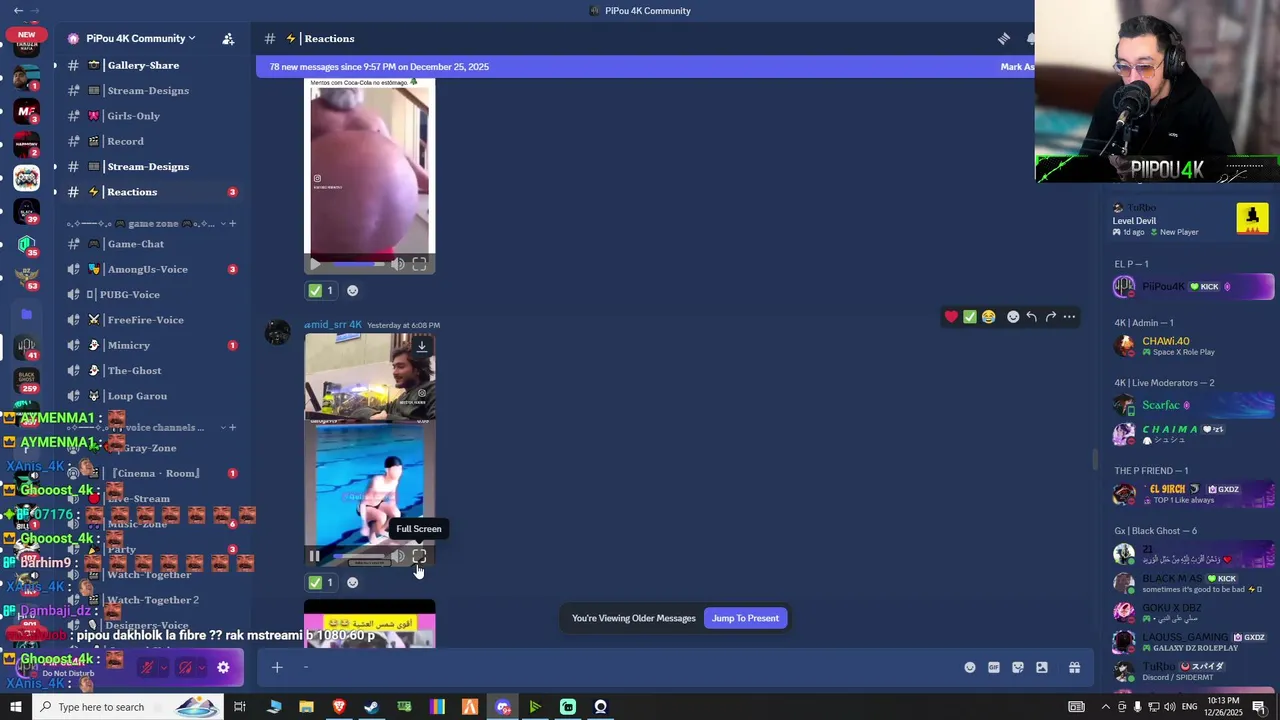1280x720 pixels.
Task: React with the red heart quick reaction
Action: [951, 317]
